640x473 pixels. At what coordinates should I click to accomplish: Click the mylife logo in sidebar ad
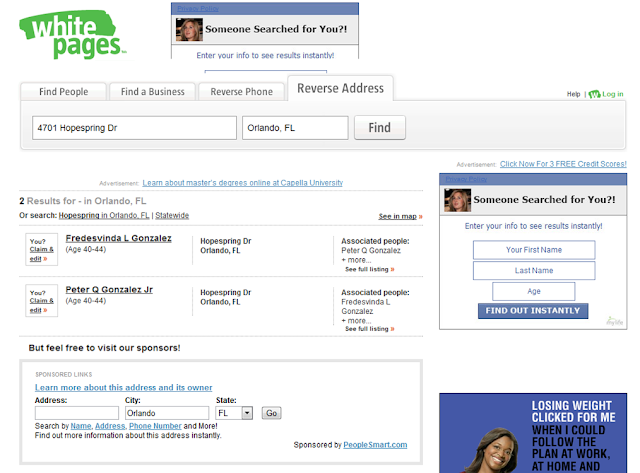pyautogui.click(x=615, y=321)
